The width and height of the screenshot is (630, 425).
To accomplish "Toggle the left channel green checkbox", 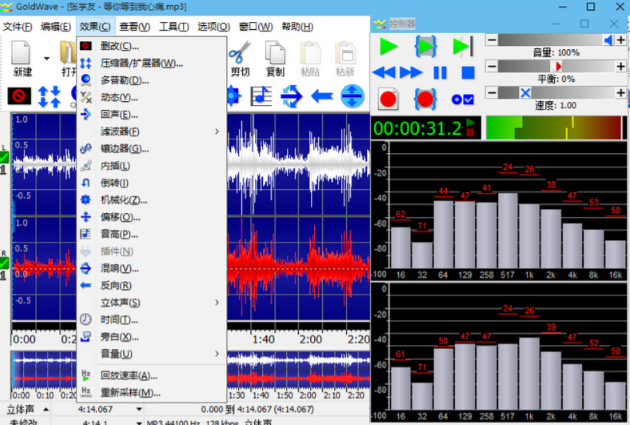I will 4,158.
